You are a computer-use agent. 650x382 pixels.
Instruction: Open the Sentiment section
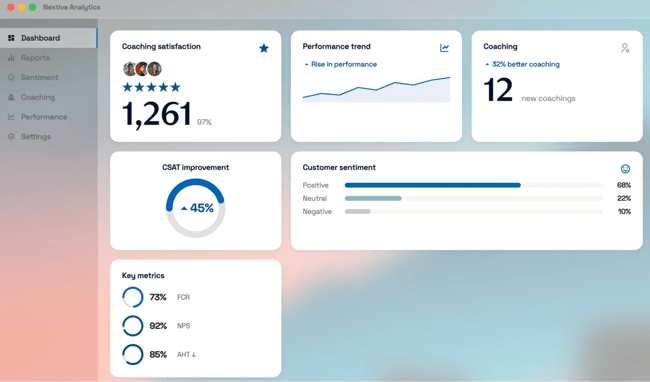coord(49,77)
